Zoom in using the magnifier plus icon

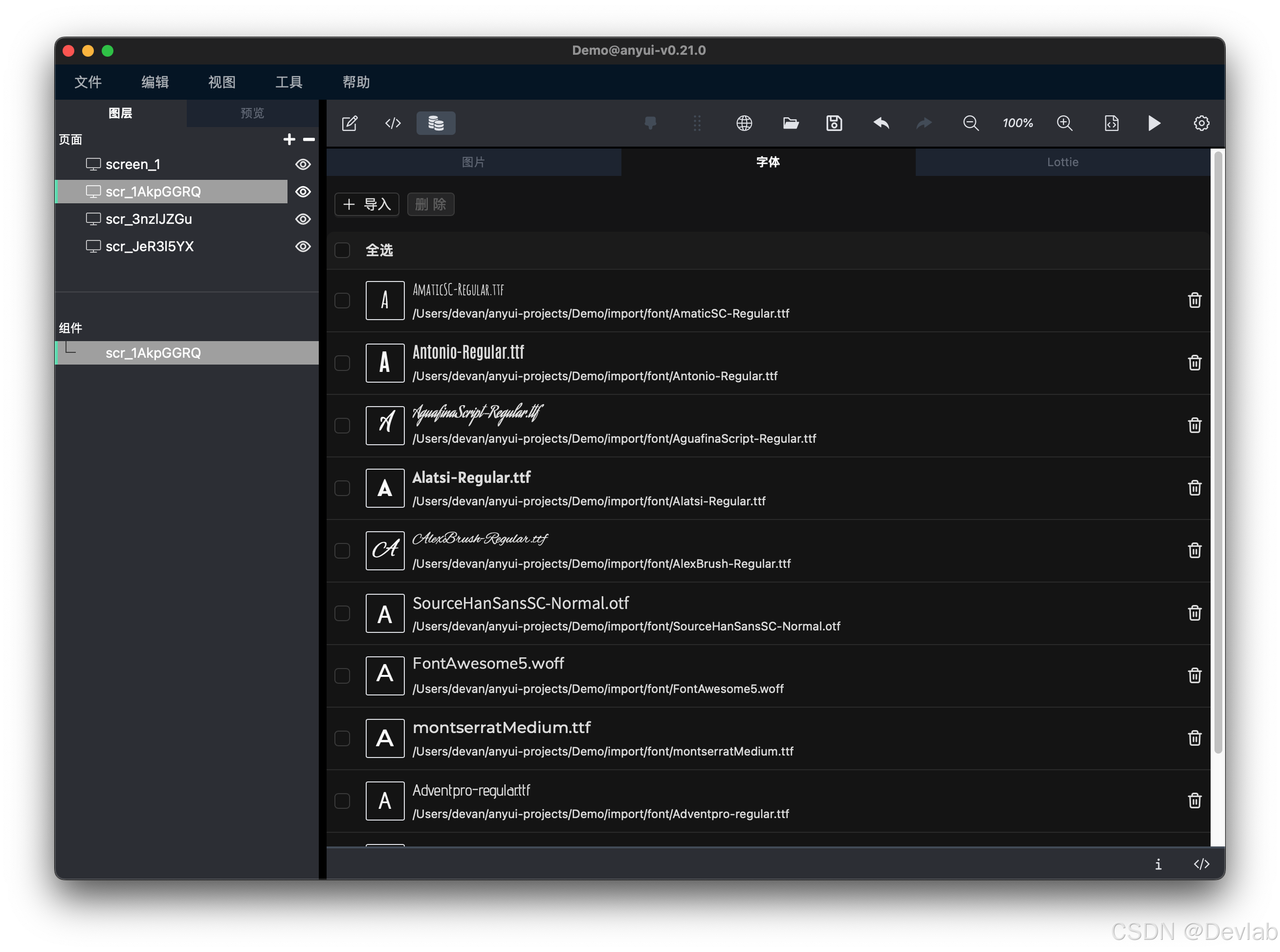tap(1064, 123)
